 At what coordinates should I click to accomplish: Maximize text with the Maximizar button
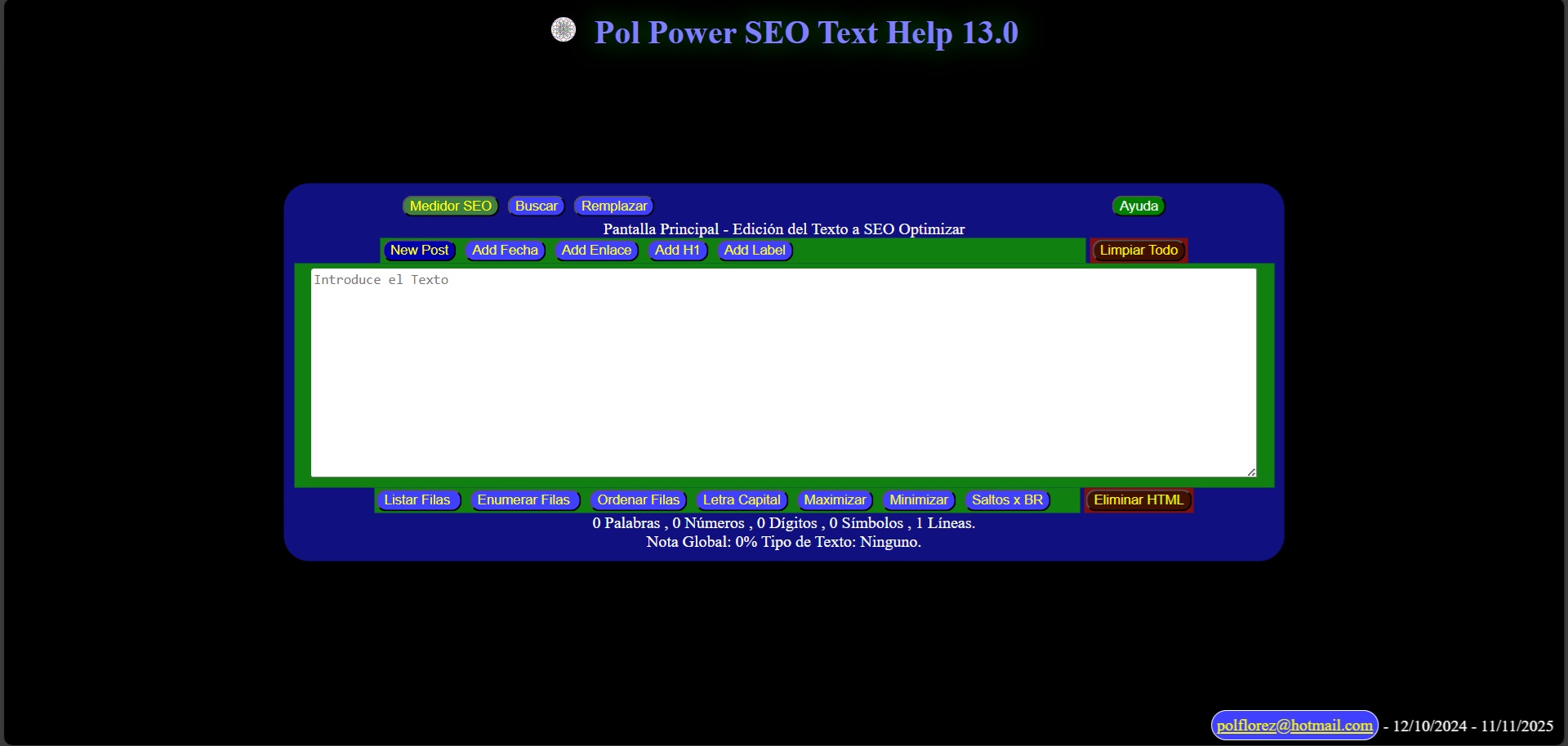click(x=834, y=500)
